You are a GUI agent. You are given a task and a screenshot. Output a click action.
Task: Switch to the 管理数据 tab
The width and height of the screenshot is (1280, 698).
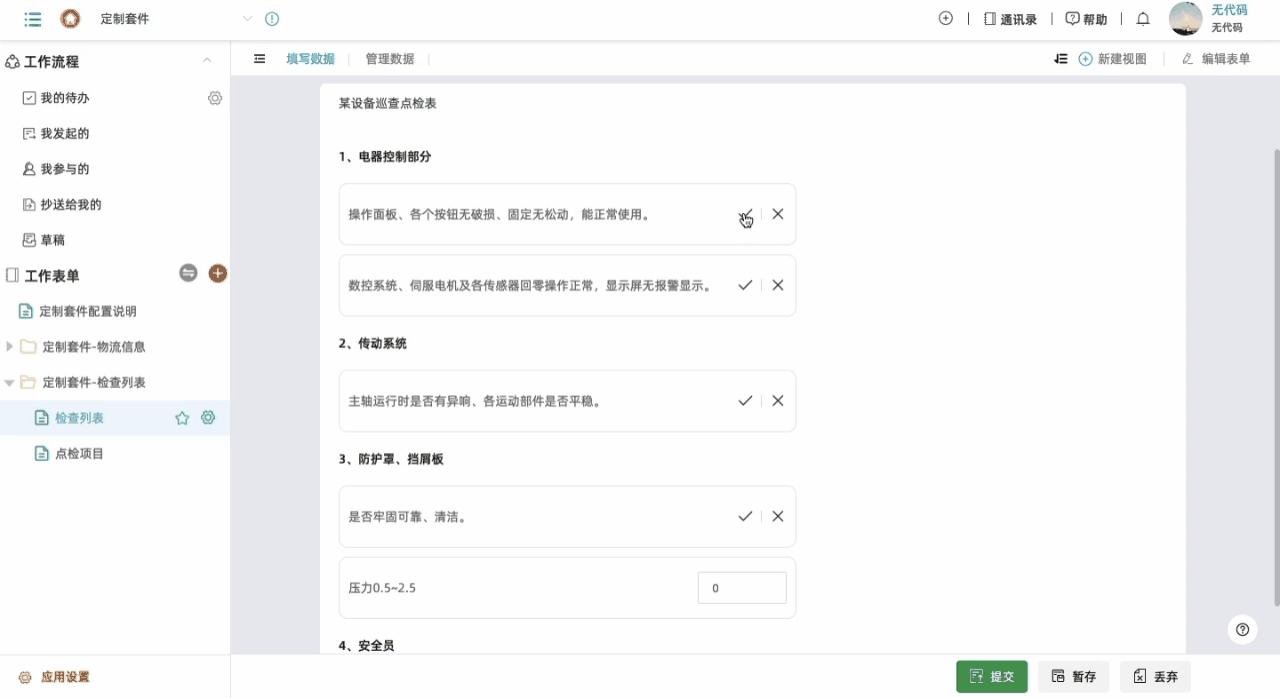389,58
